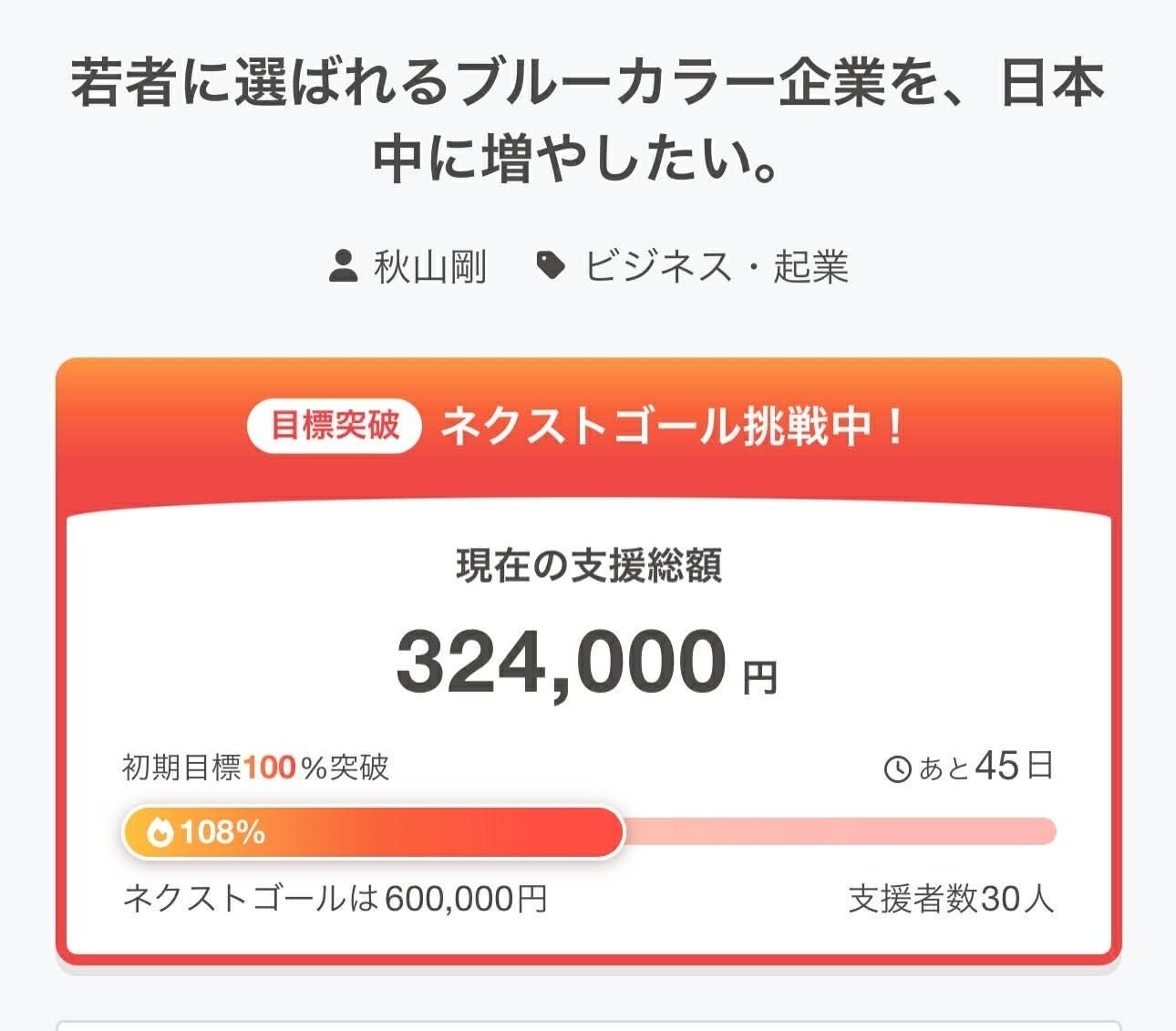Viewport: 1176px width, 1031px height.
Task: Open the author profile 秋山剛
Action: pos(429,266)
